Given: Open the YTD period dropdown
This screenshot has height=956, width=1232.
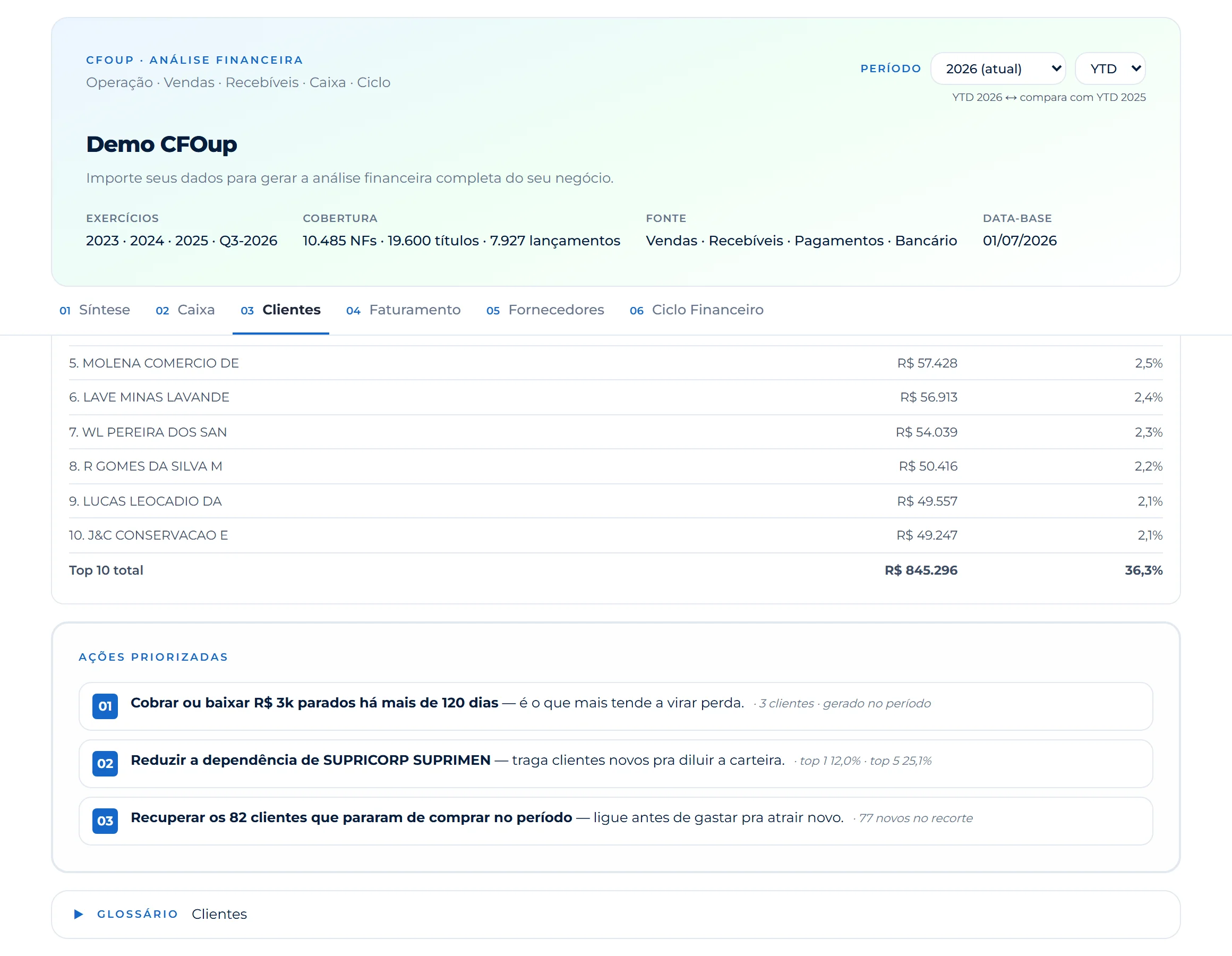Looking at the screenshot, I should point(1110,69).
